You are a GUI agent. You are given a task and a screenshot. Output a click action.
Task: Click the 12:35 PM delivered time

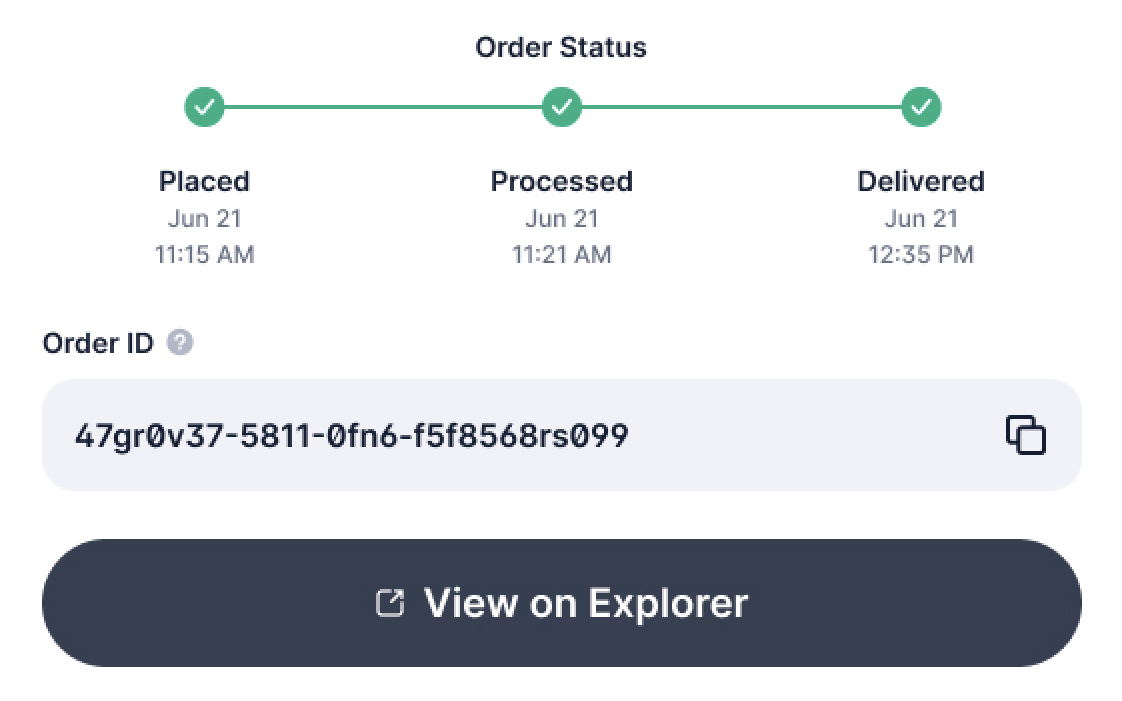click(921, 255)
